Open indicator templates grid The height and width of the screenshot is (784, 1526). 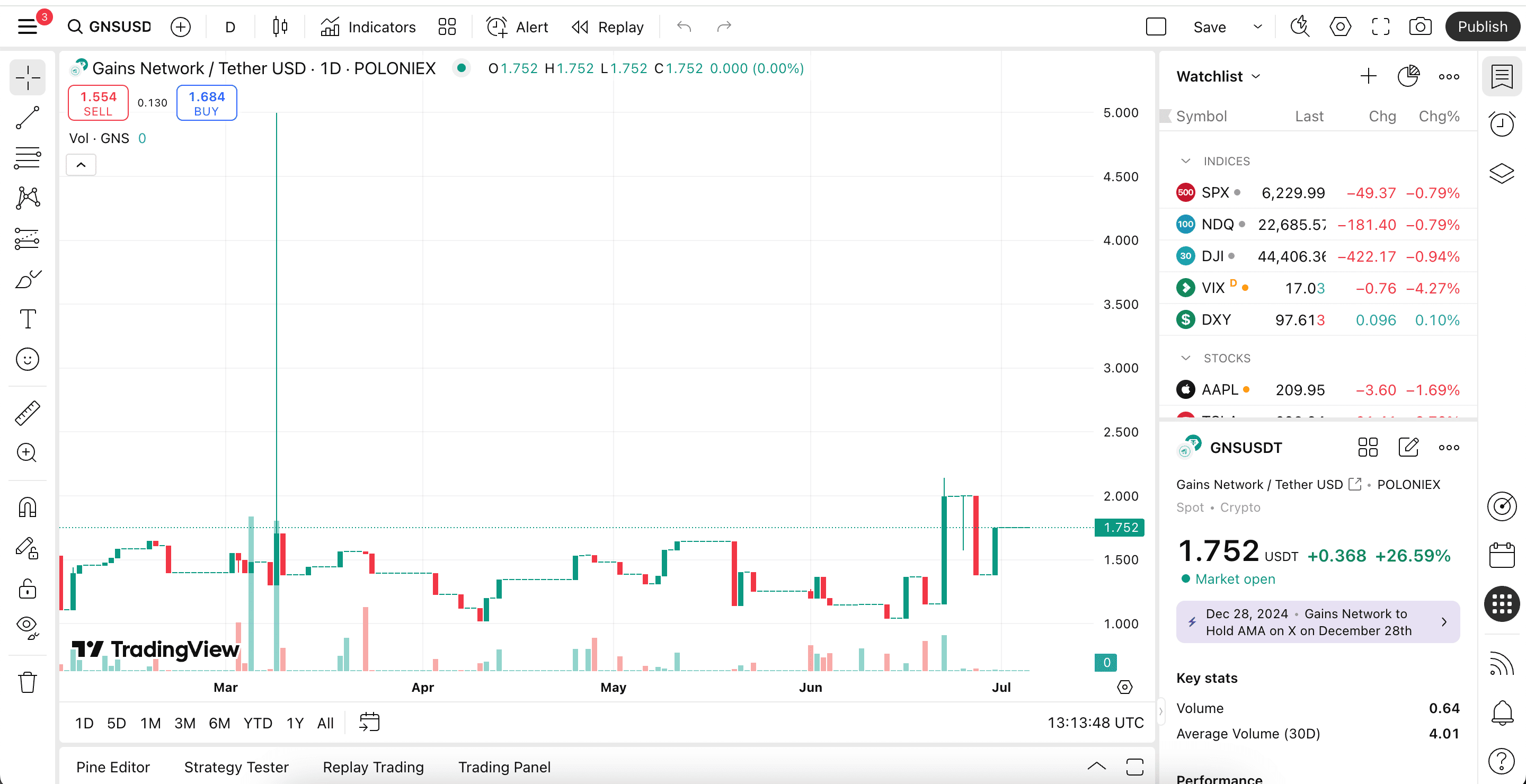[447, 26]
